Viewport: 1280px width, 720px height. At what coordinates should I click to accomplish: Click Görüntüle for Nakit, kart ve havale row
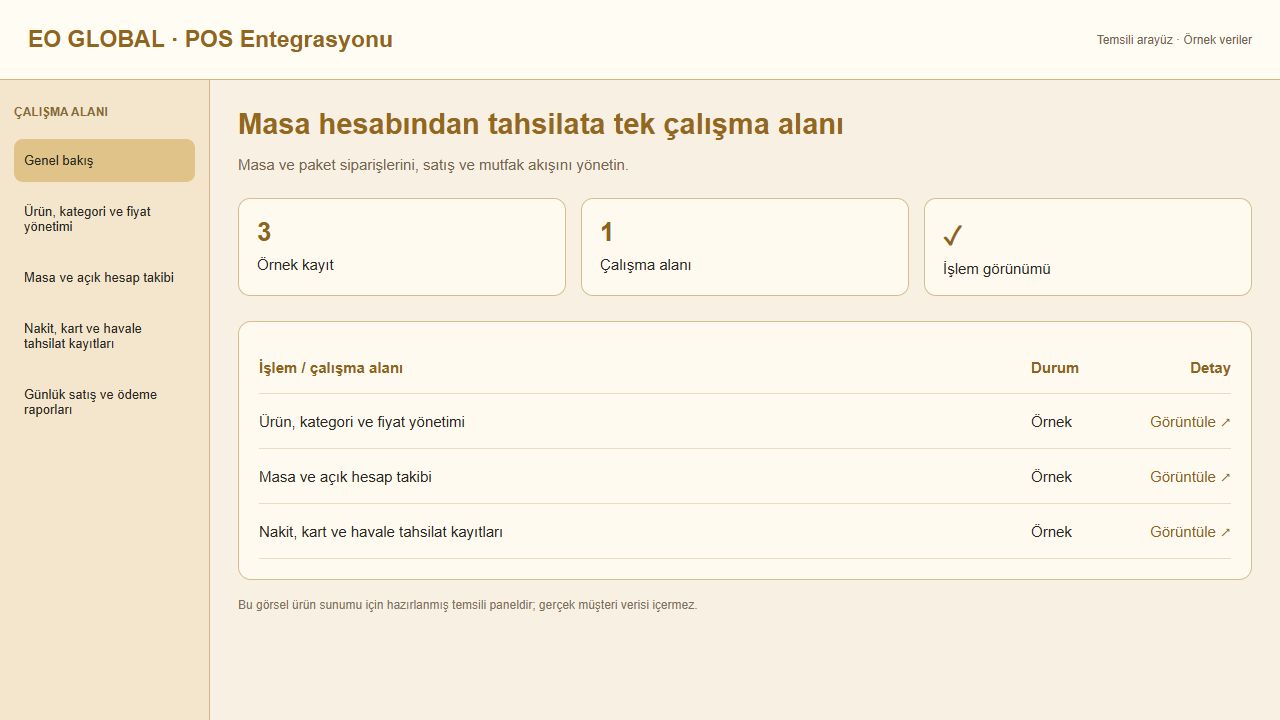click(1190, 532)
